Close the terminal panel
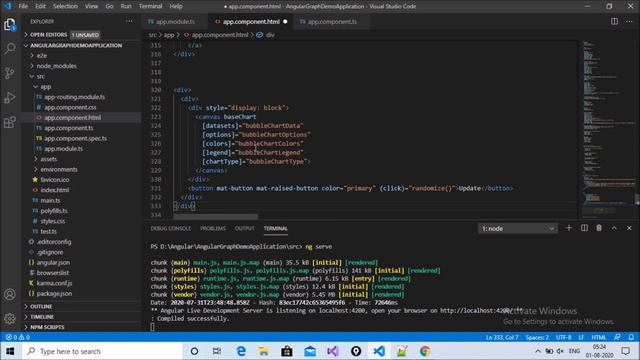The height and width of the screenshot is (360, 640). click(629, 228)
